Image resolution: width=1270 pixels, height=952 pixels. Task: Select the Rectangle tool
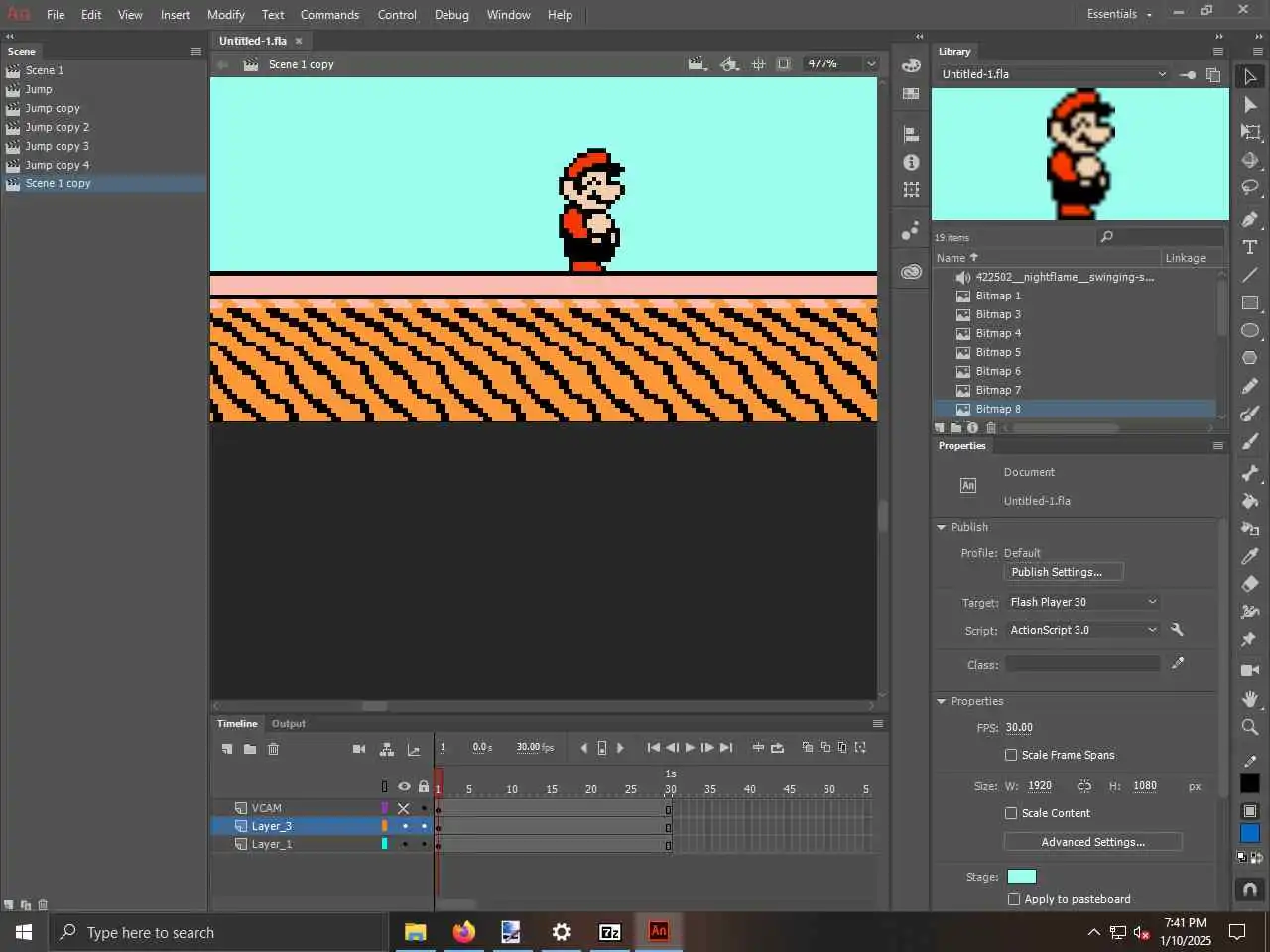(x=1250, y=302)
